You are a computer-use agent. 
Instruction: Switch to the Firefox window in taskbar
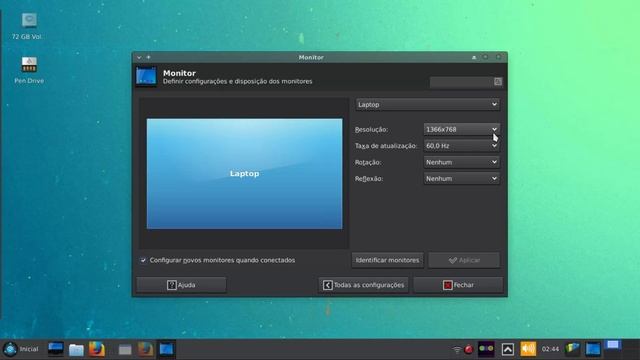pyautogui.click(x=145, y=349)
